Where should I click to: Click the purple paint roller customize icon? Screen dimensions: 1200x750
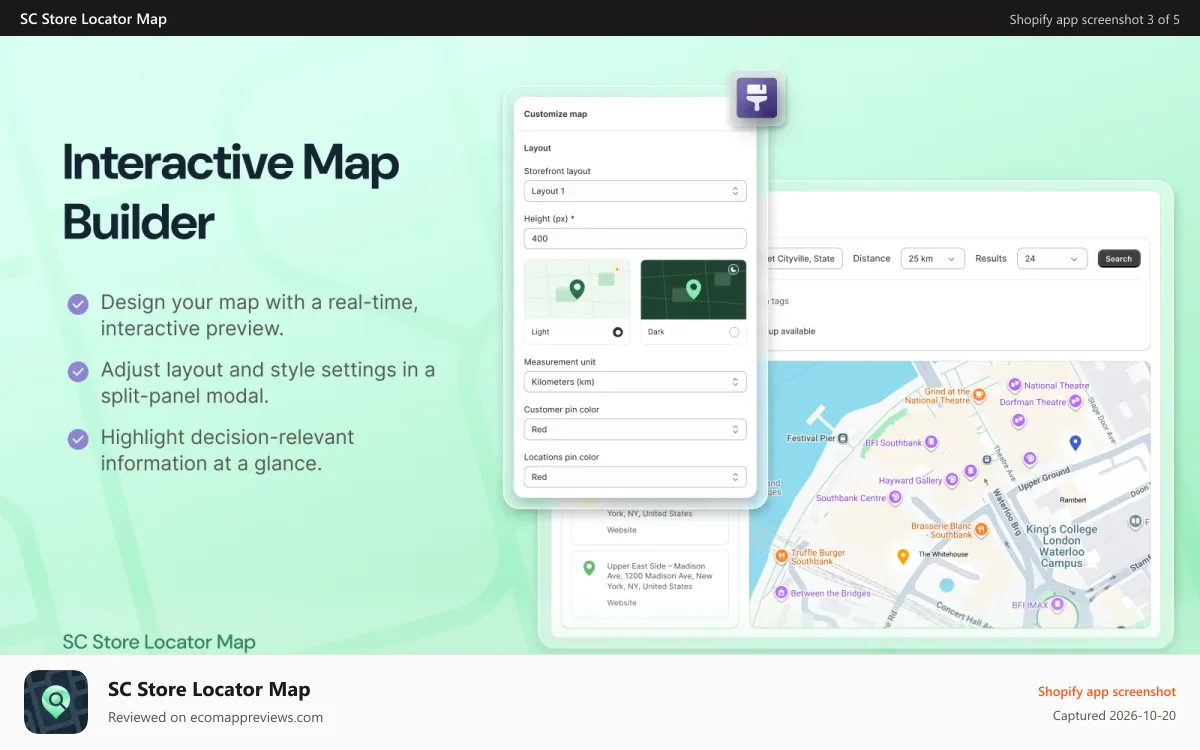point(757,98)
